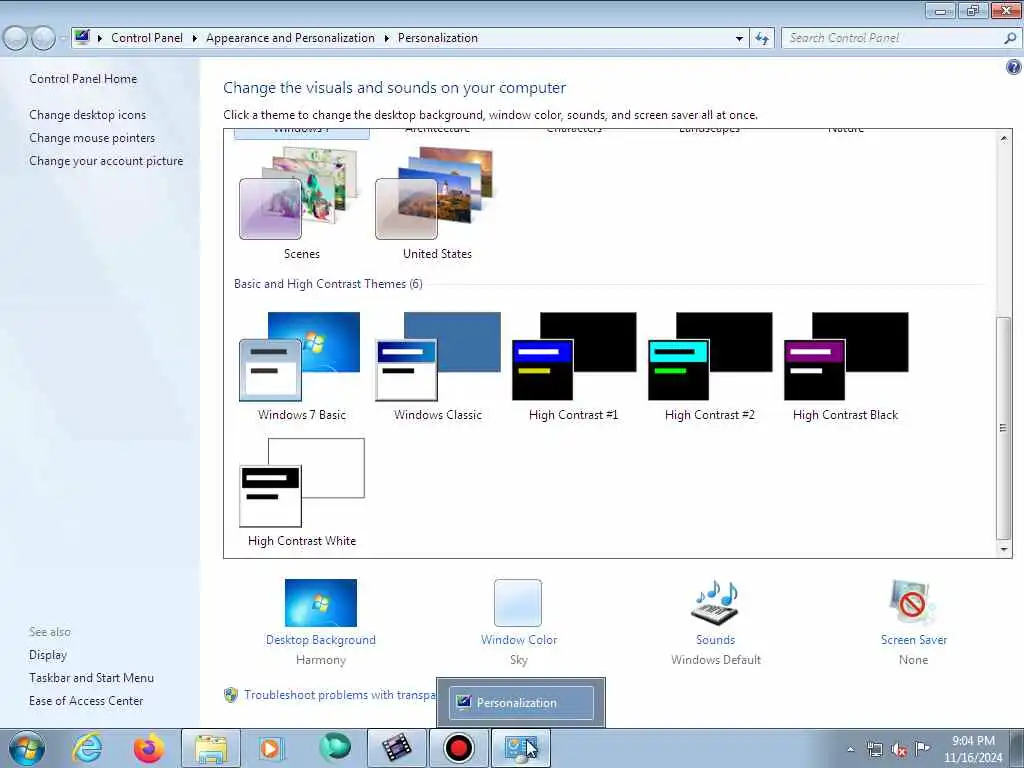Expand arrow after Appearance and Personalization

(x=387, y=38)
